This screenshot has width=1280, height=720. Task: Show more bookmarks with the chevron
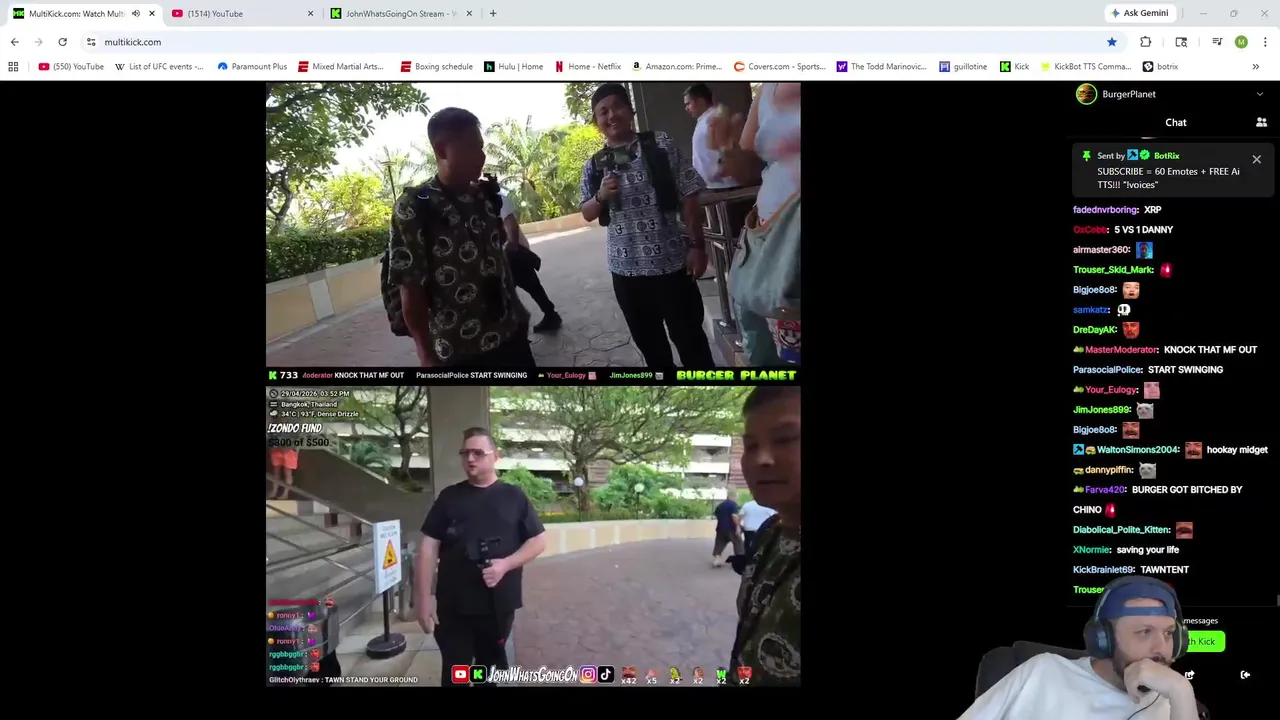tap(1255, 67)
